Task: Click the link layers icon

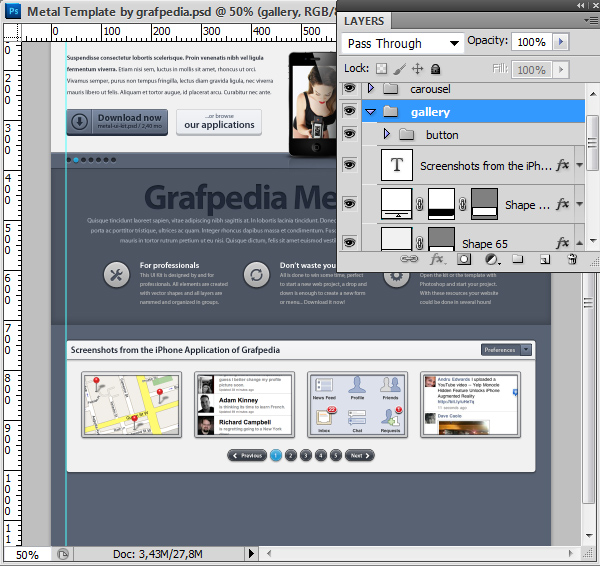Action: (x=409, y=258)
